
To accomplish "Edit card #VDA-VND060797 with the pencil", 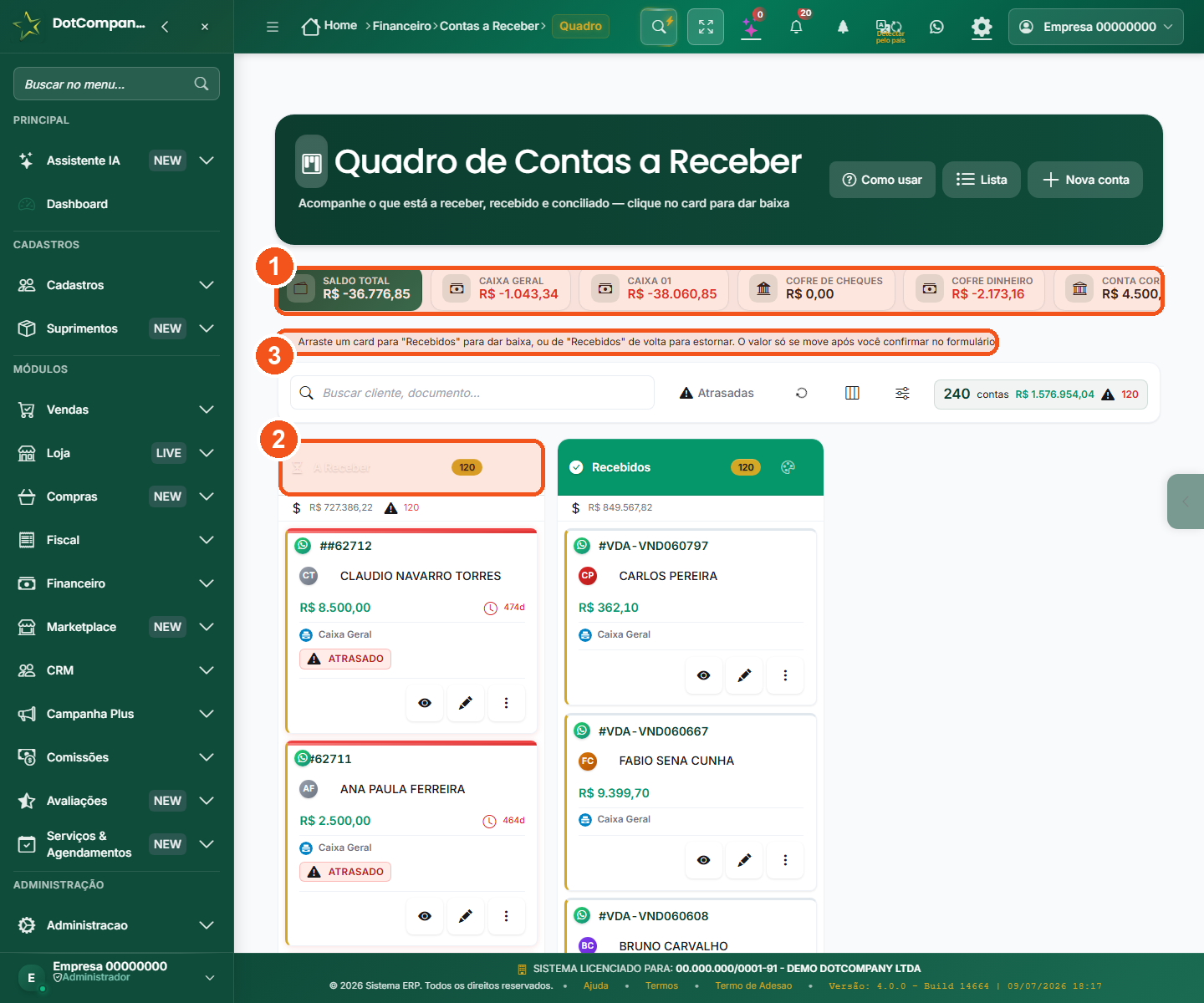I will point(744,675).
